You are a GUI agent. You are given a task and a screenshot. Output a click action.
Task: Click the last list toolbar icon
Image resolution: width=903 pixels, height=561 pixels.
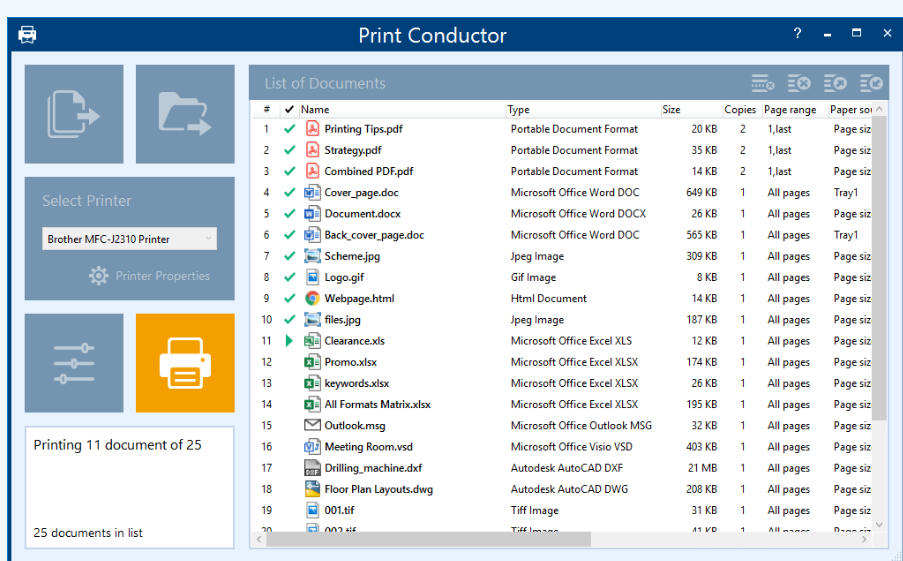[x=871, y=84]
